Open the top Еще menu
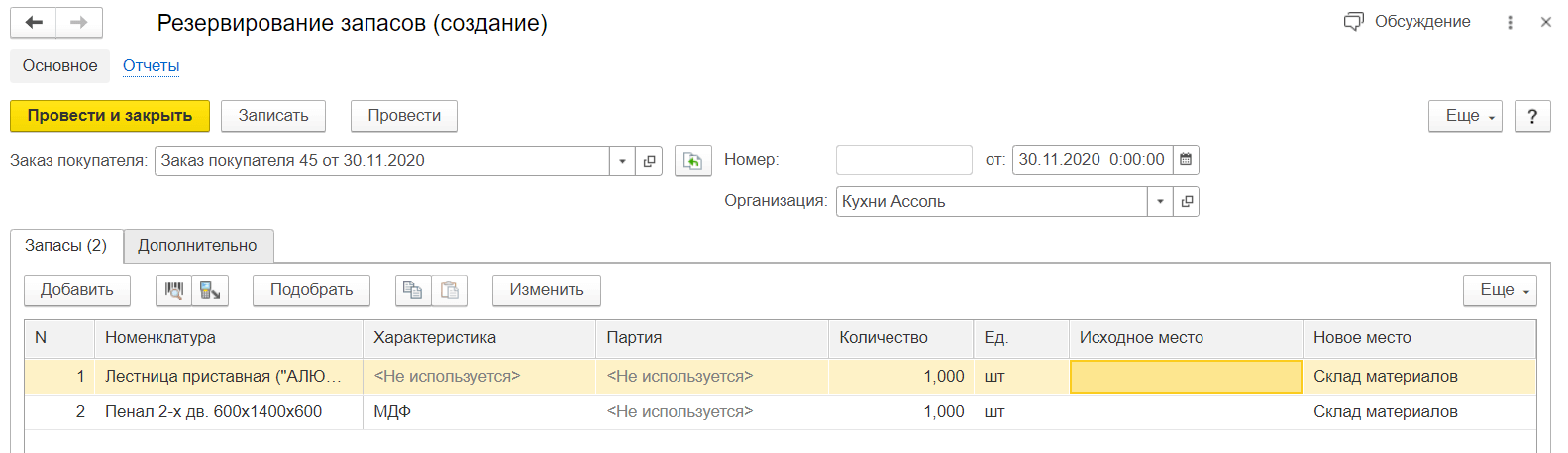The width and height of the screenshot is (1568, 453). (x=1464, y=116)
